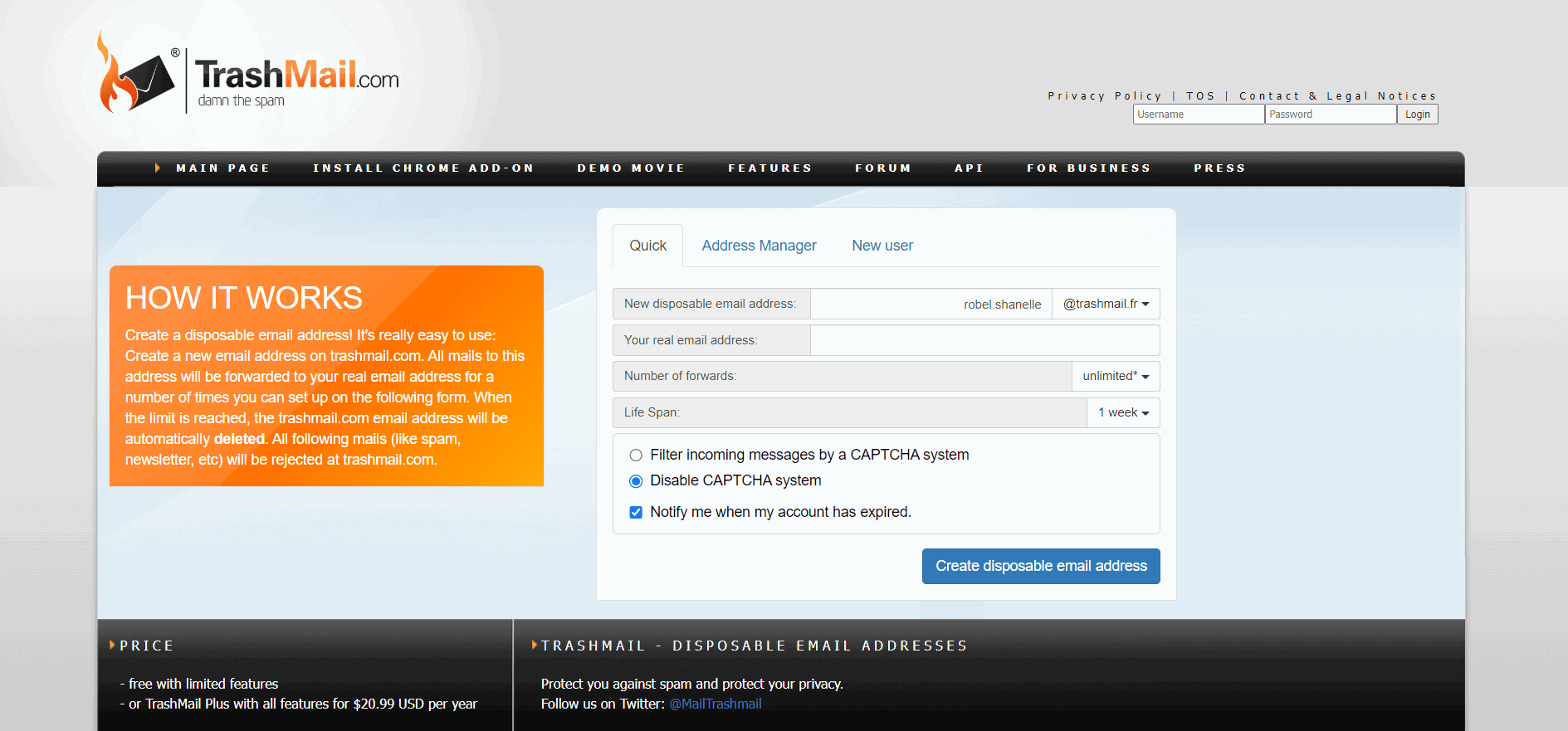Open Install Chrome Add-on menu item
The image size is (1568, 731).
click(423, 168)
